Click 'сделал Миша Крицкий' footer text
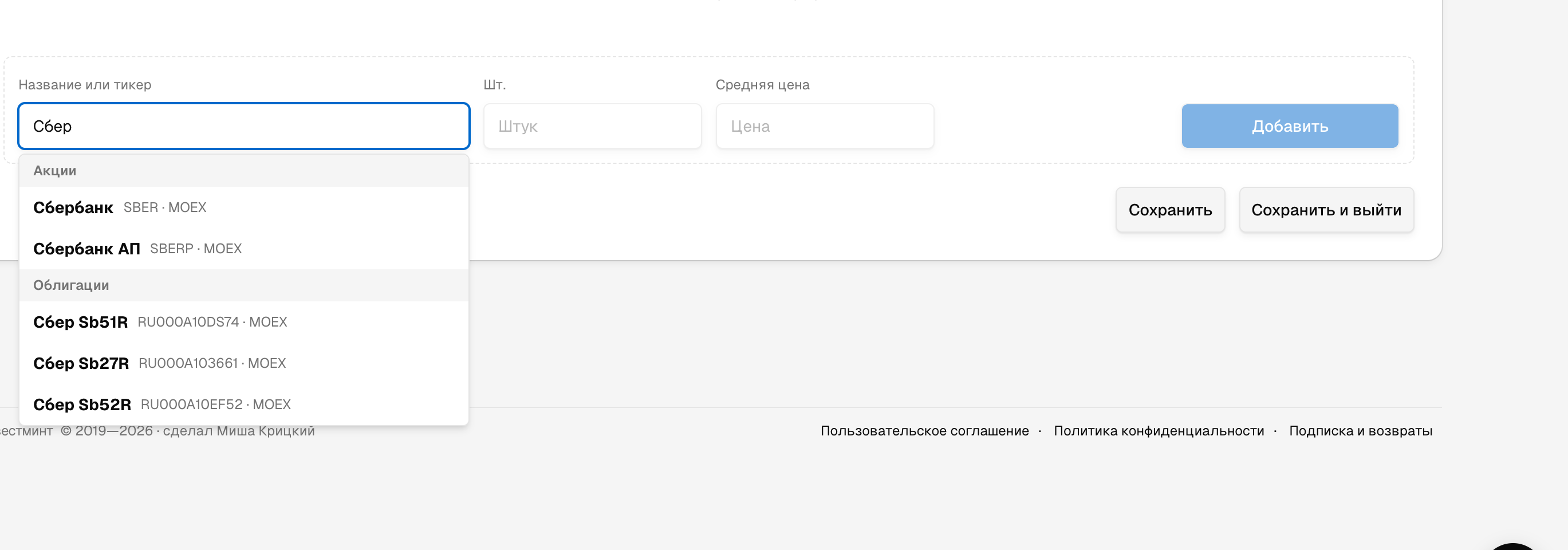The height and width of the screenshot is (550, 1568). 239,431
